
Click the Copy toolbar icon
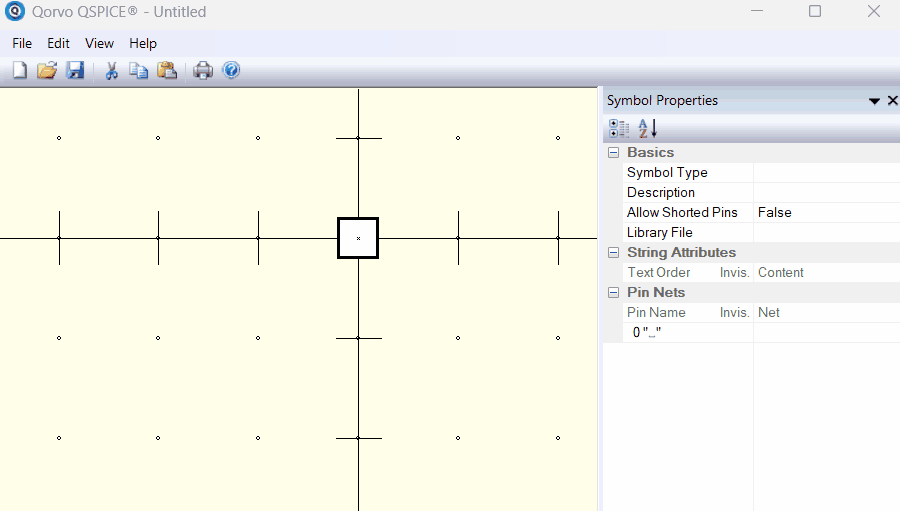pyautogui.click(x=139, y=70)
